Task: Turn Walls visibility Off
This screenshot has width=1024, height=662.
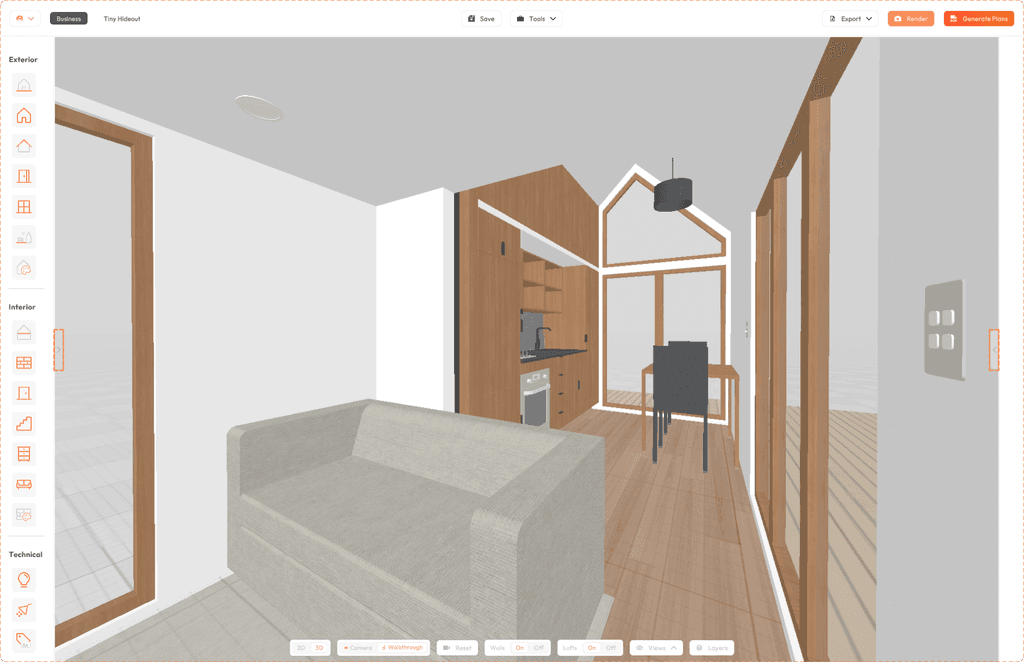Action: pos(537,647)
